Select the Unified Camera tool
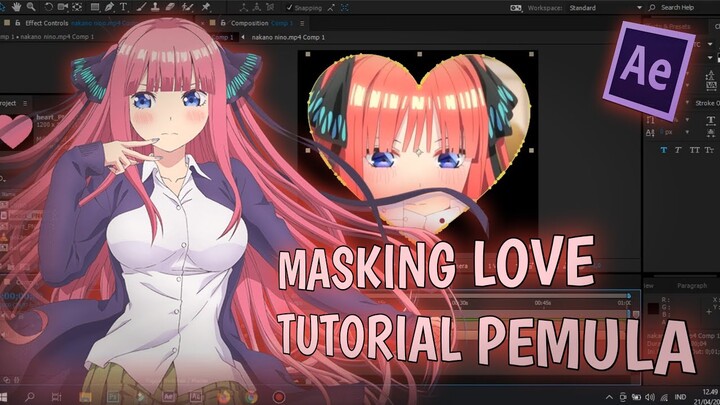 (63, 7)
